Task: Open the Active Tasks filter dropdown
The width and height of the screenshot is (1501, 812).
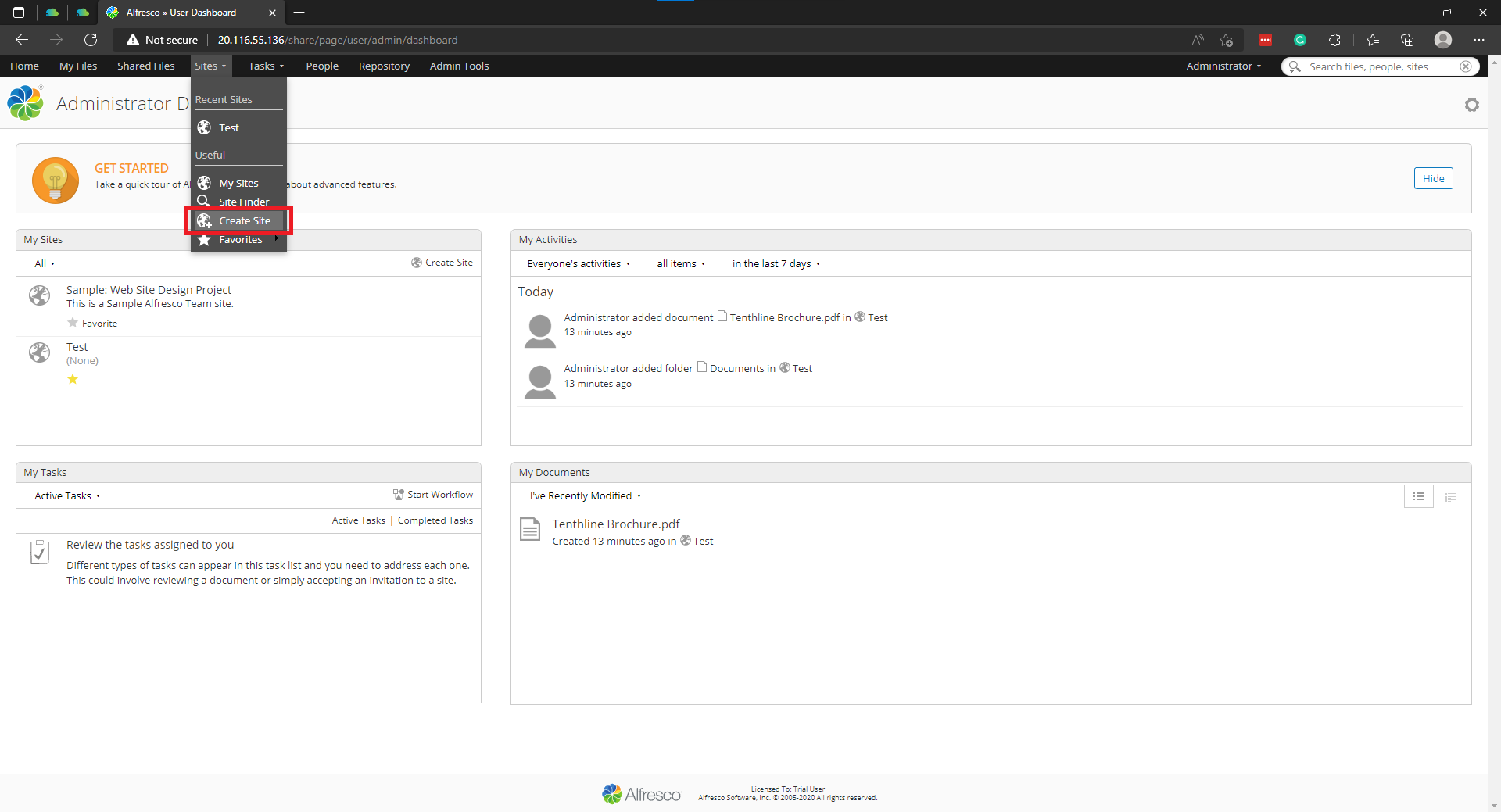Action: pos(67,496)
